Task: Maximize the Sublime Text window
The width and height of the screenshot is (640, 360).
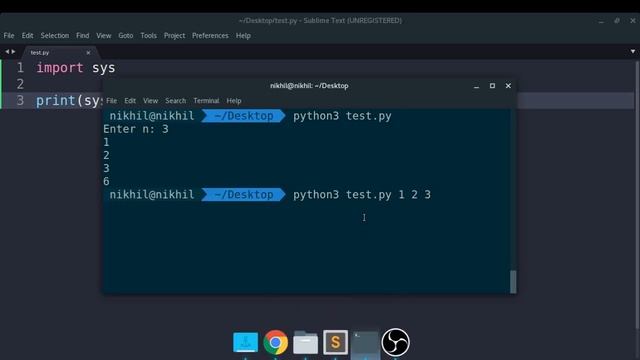Action: pos(617,20)
